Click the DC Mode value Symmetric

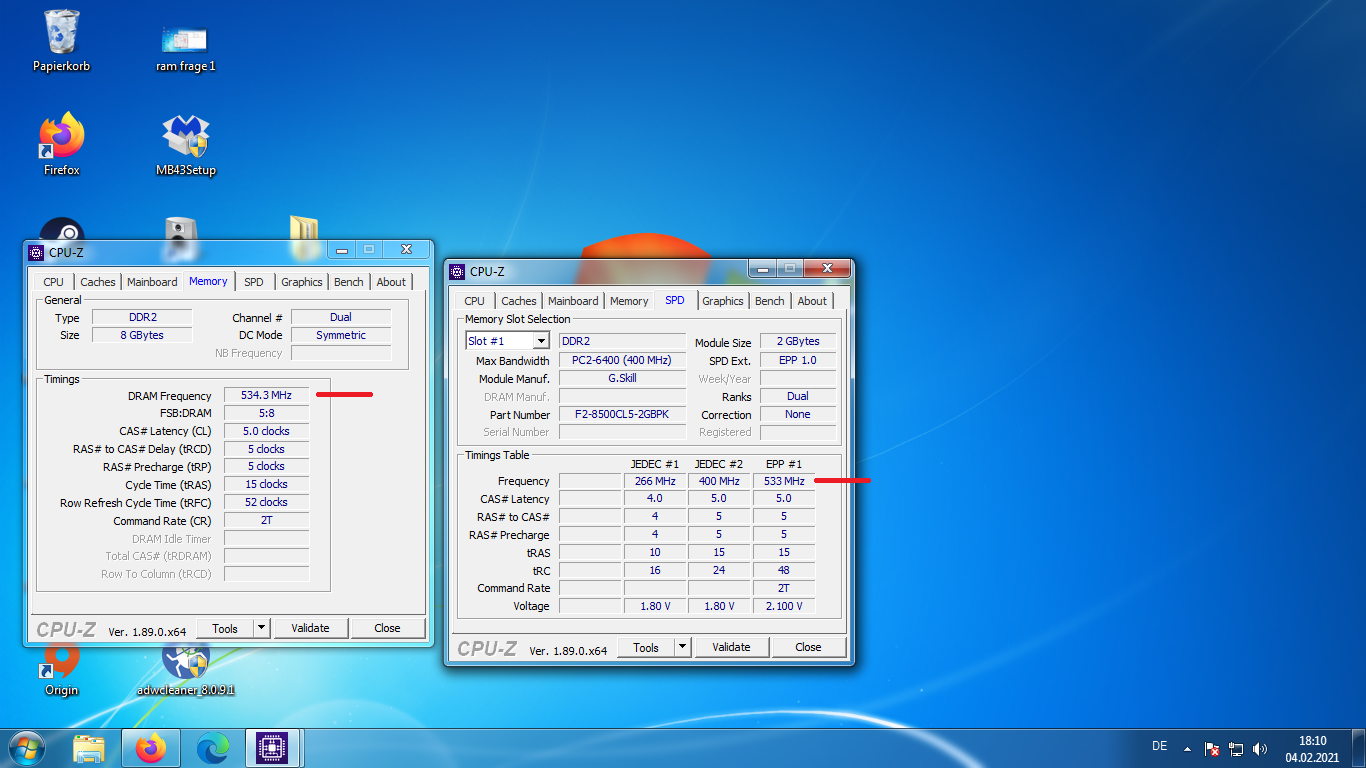[341, 335]
